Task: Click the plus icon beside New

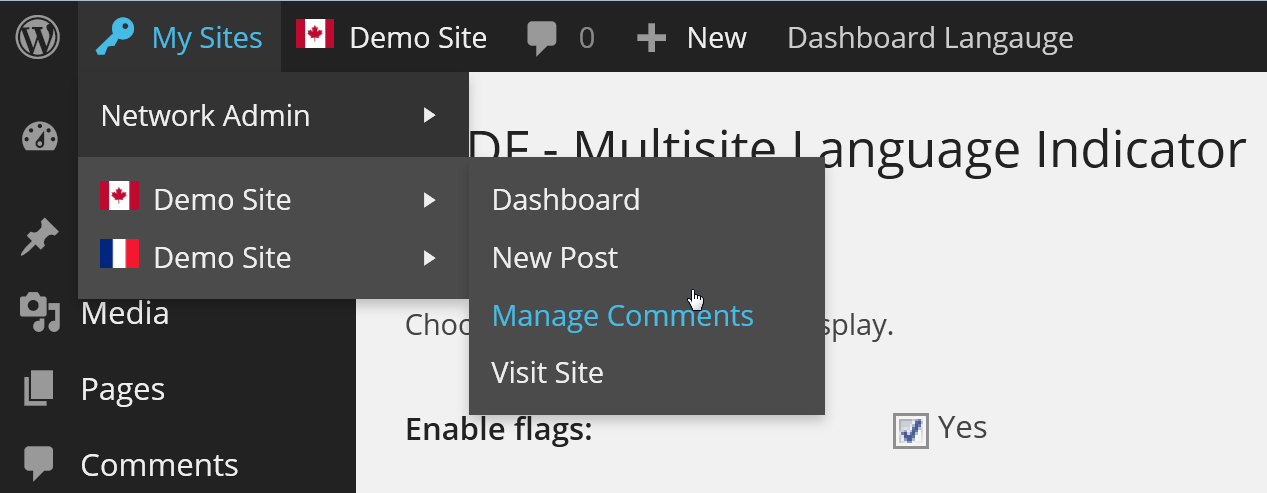Action: point(651,38)
